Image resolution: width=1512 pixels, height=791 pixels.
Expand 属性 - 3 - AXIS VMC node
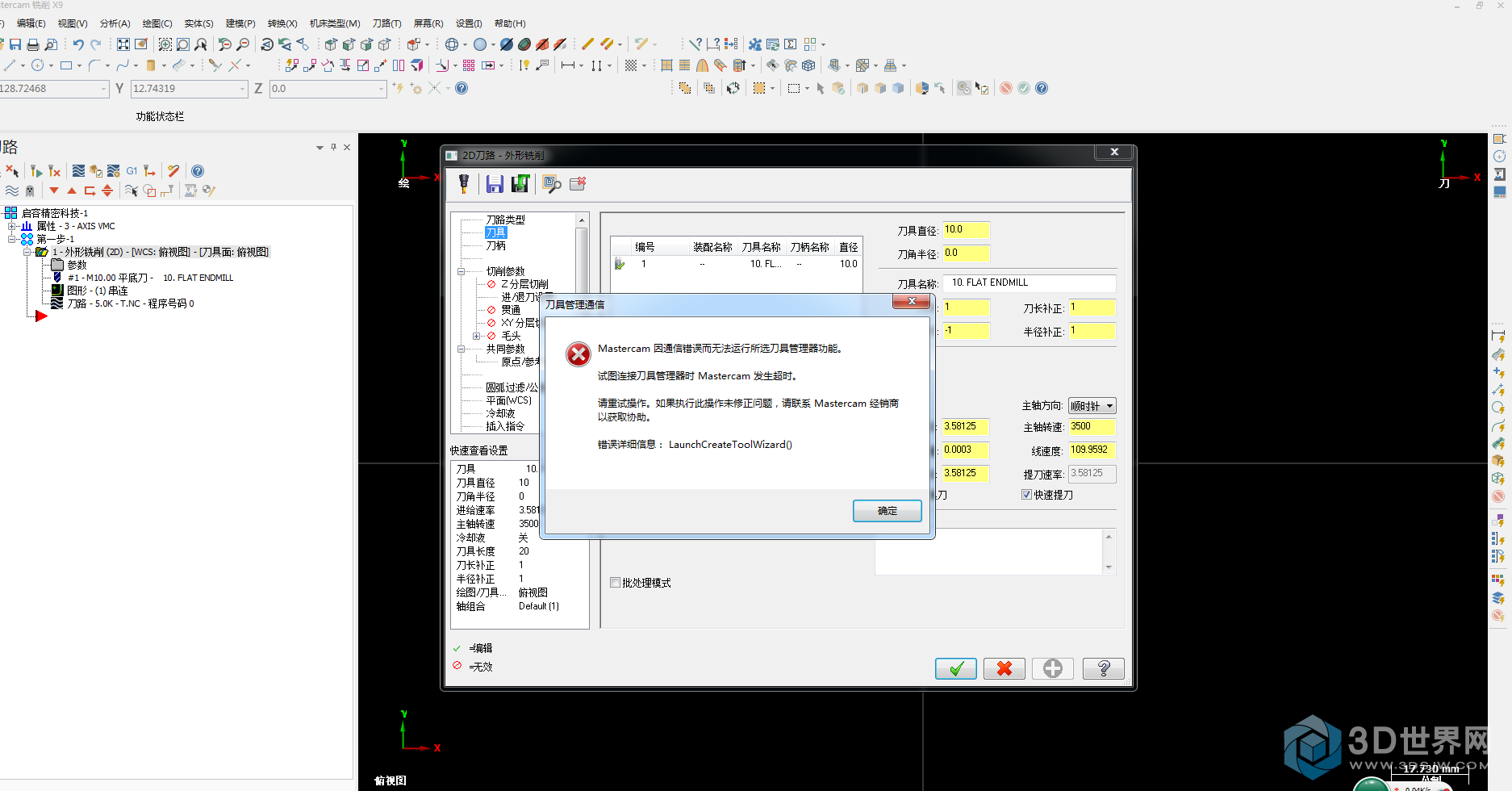point(12,227)
